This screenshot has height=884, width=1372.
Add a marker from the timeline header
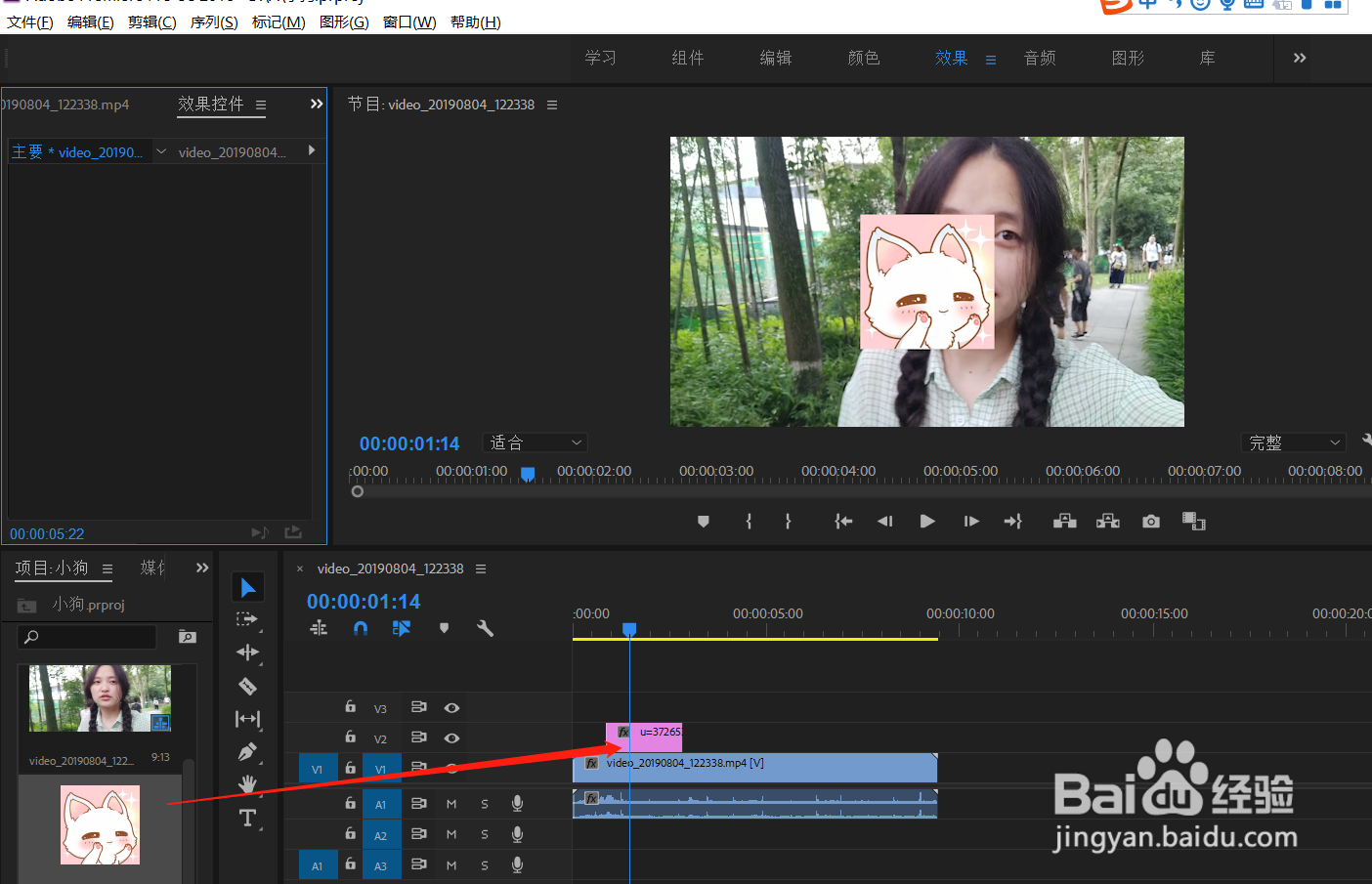(444, 628)
